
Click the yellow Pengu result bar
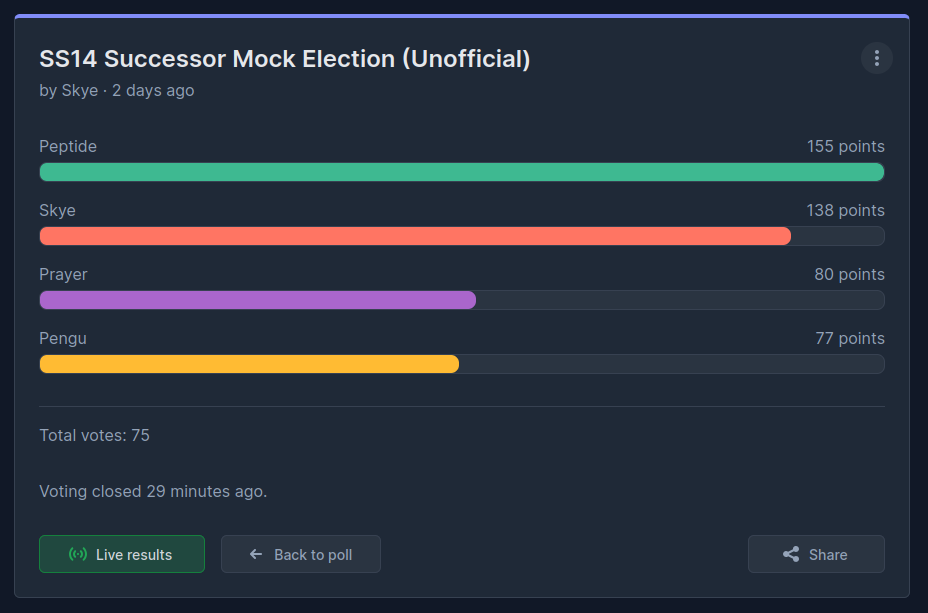[x=249, y=364]
